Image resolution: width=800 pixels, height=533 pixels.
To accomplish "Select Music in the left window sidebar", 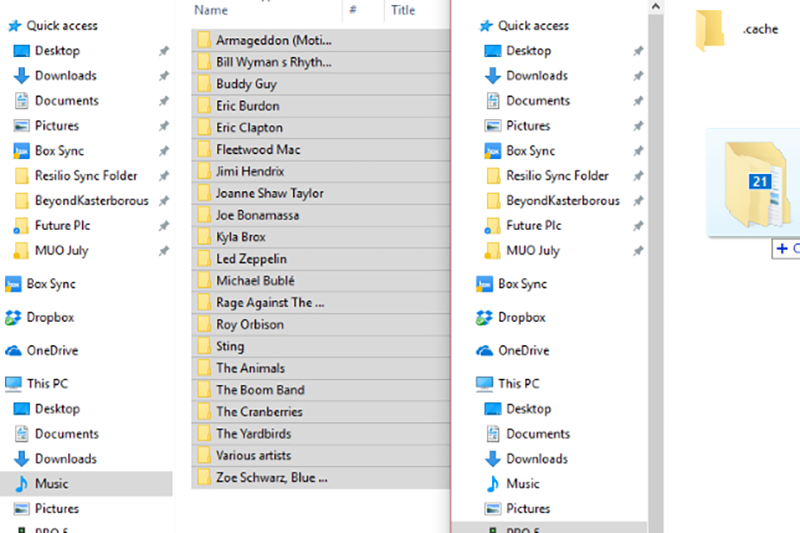I will (x=51, y=483).
